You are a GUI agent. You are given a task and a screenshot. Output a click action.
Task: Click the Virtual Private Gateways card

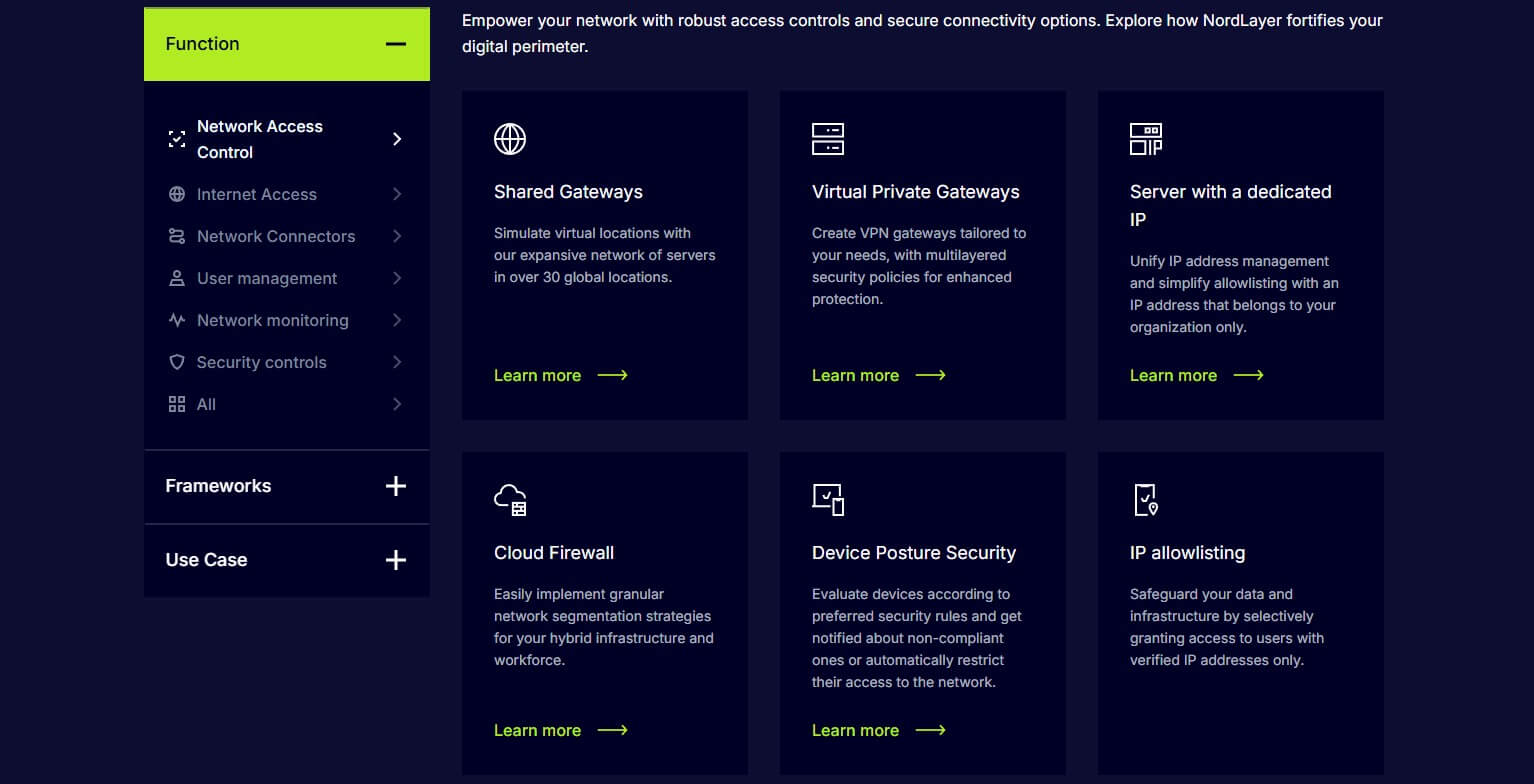click(922, 255)
